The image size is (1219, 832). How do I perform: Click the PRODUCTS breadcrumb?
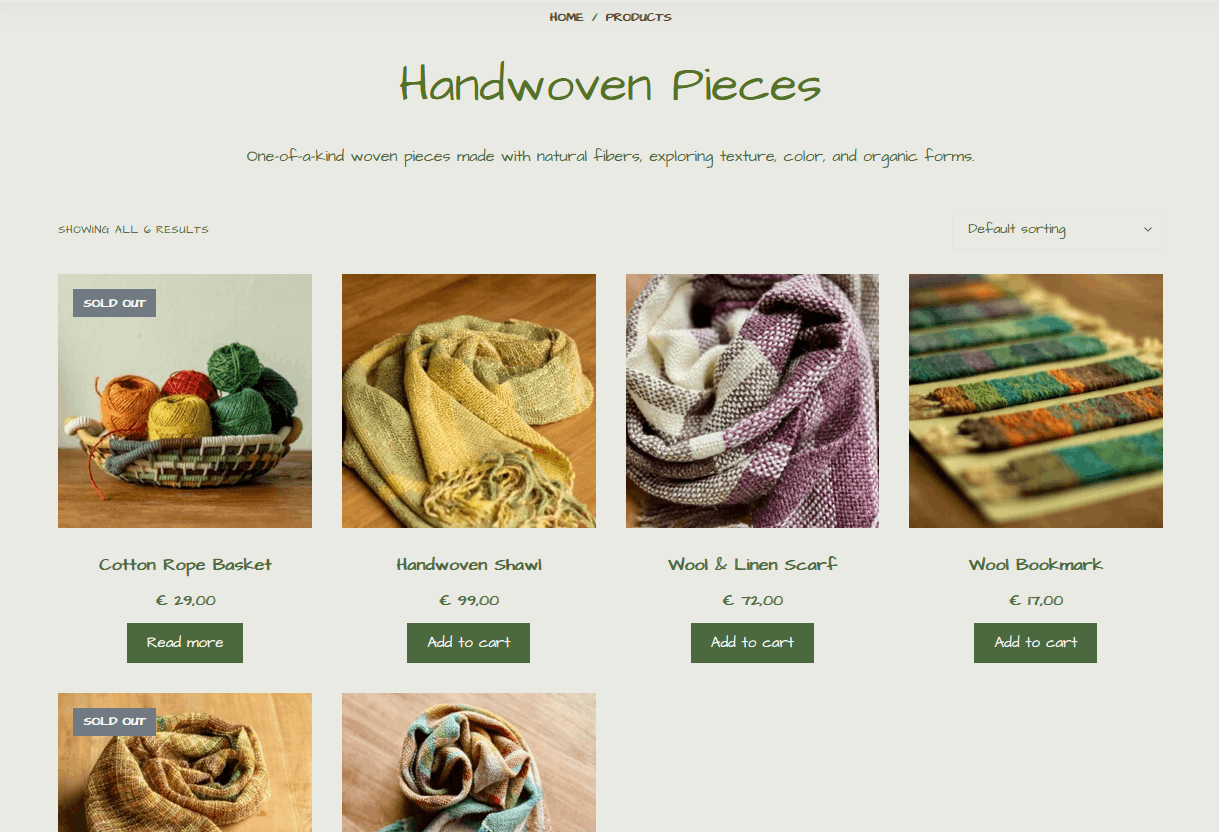tap(638, 17)
